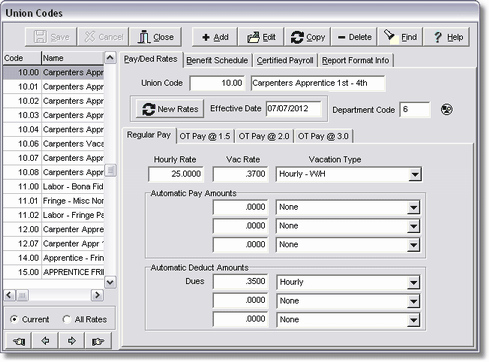Open Help for Union Codes

pyautogui.click(x=447, y=37)
